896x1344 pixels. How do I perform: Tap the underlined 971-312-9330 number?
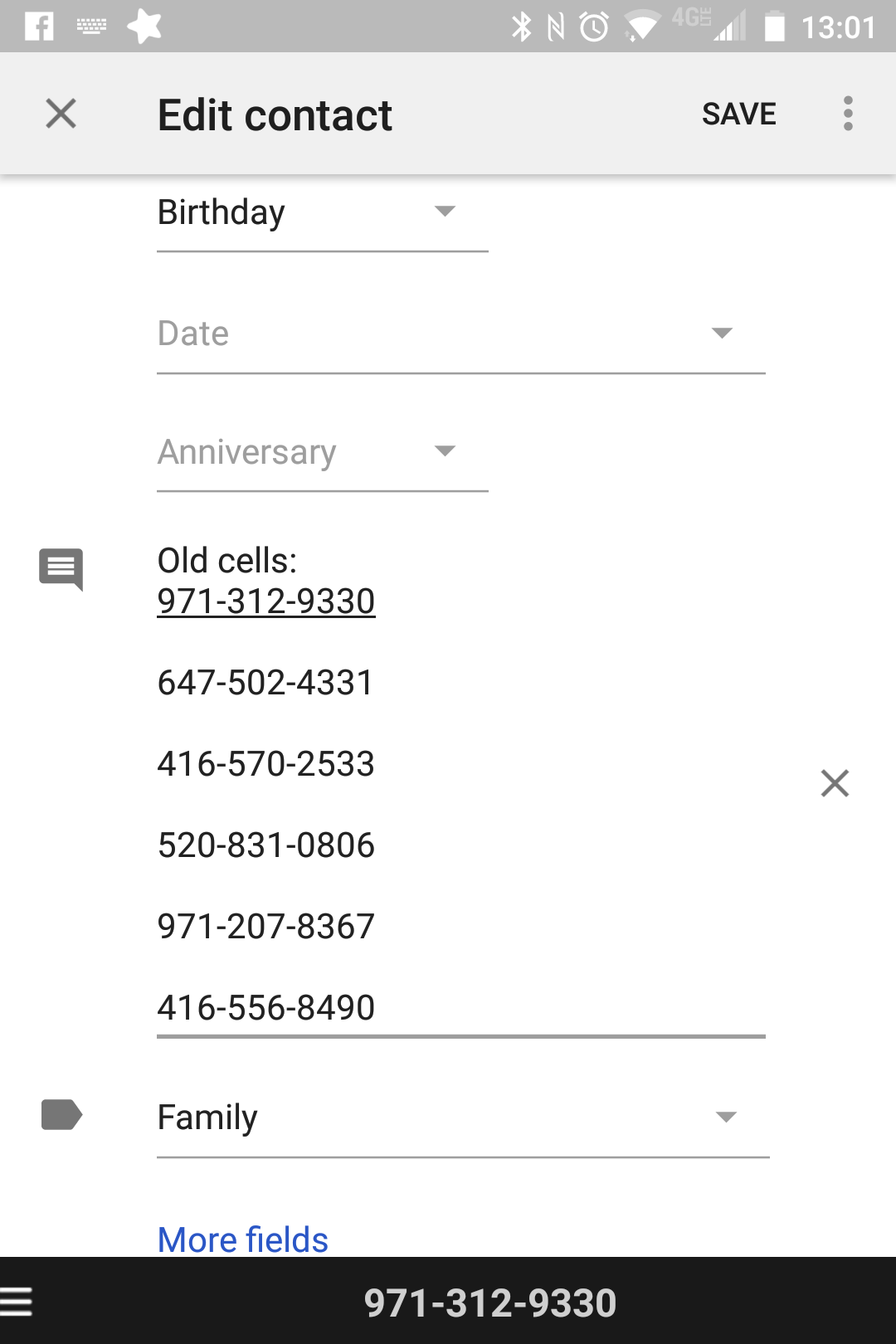266,601
